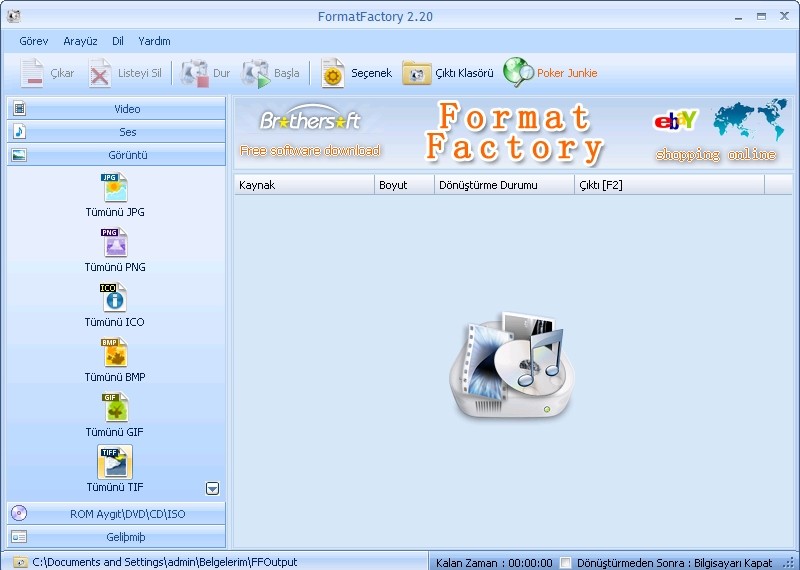Select the Tümünü PNG conversion icon
This screenshot has width=800, height=570.
pyautogui.click(x=114, y=242)
